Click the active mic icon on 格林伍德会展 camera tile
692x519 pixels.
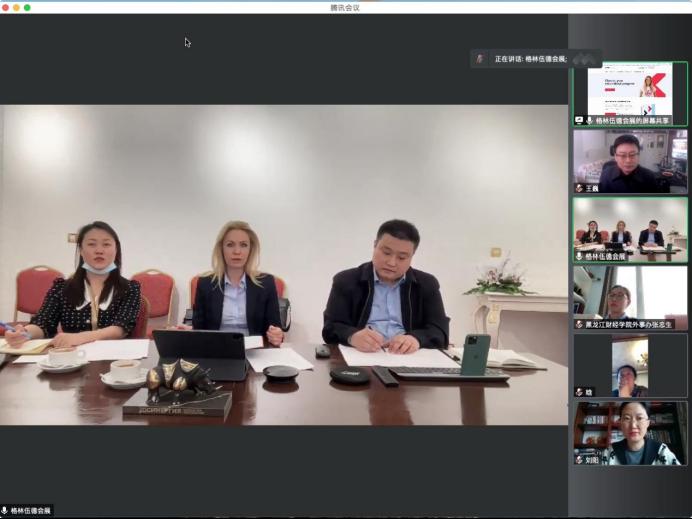(x=579, y=256)
